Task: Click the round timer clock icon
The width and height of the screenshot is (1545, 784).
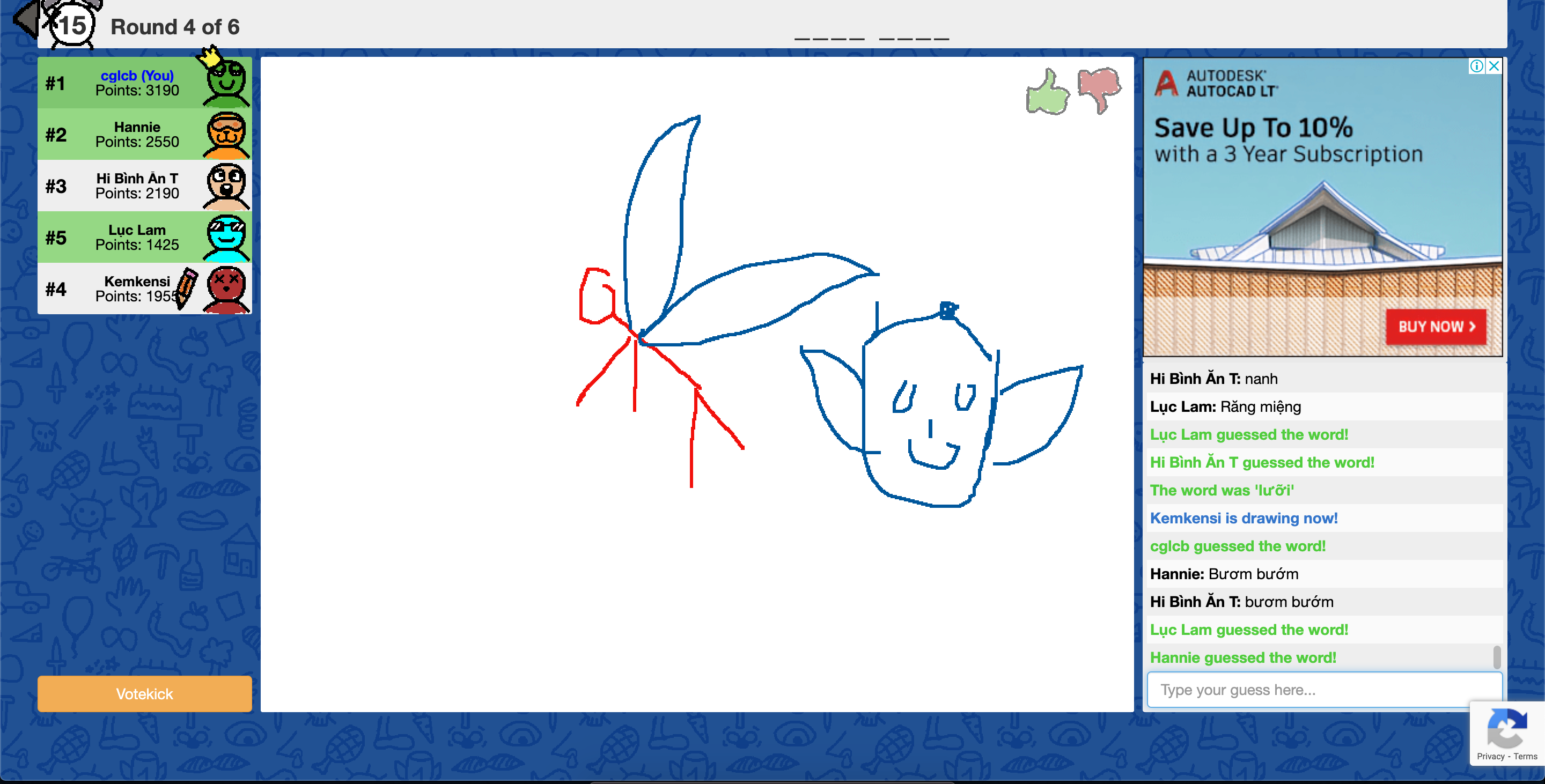Action: pyautogui.click(x=72, y=26)
